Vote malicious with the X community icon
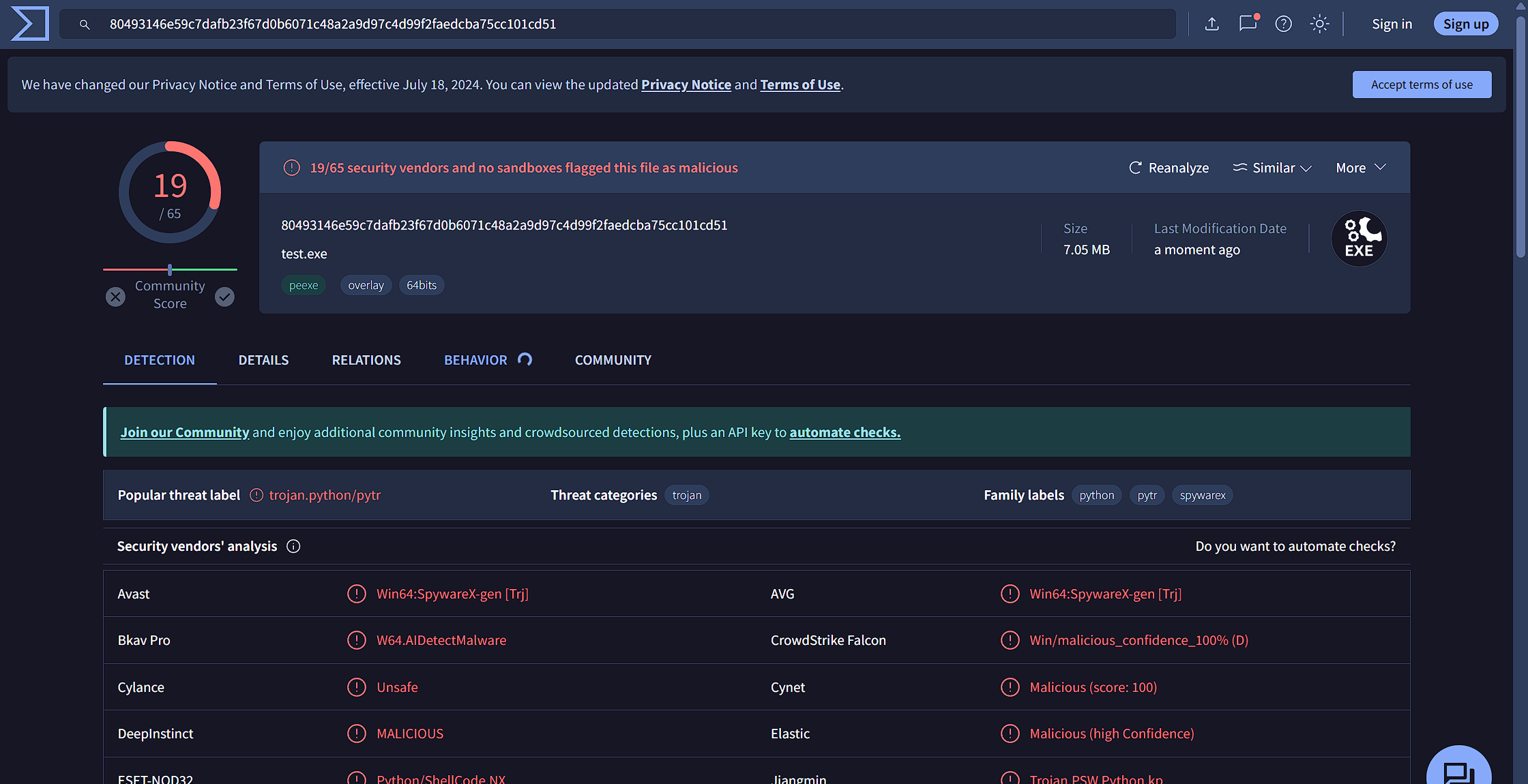1528x784 pixels. (x=116, y=297)
